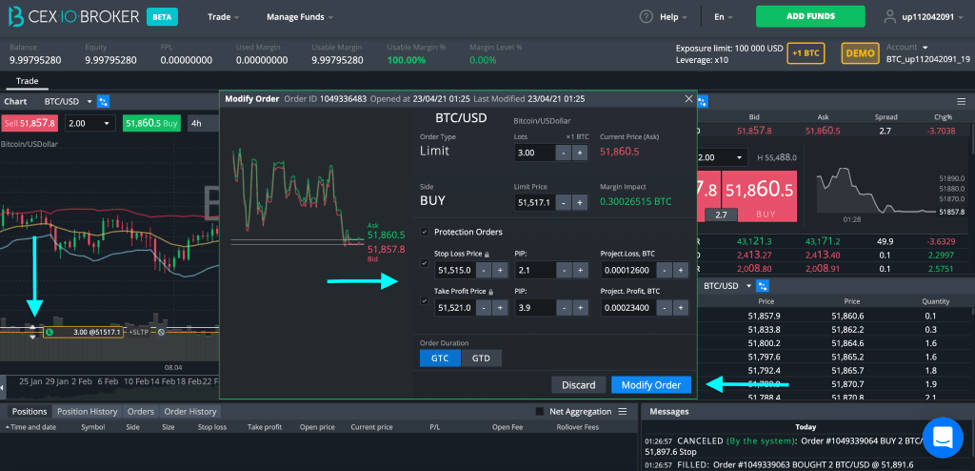Switch to the Positions tab
975x471 pixels.
pos(29,411)
